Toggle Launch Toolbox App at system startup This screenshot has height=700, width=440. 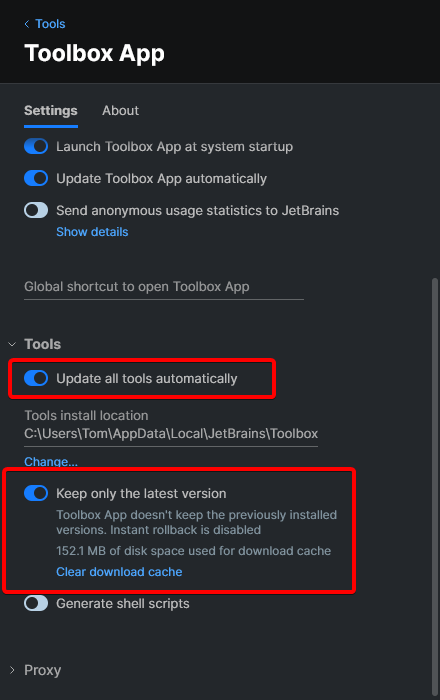36,146
